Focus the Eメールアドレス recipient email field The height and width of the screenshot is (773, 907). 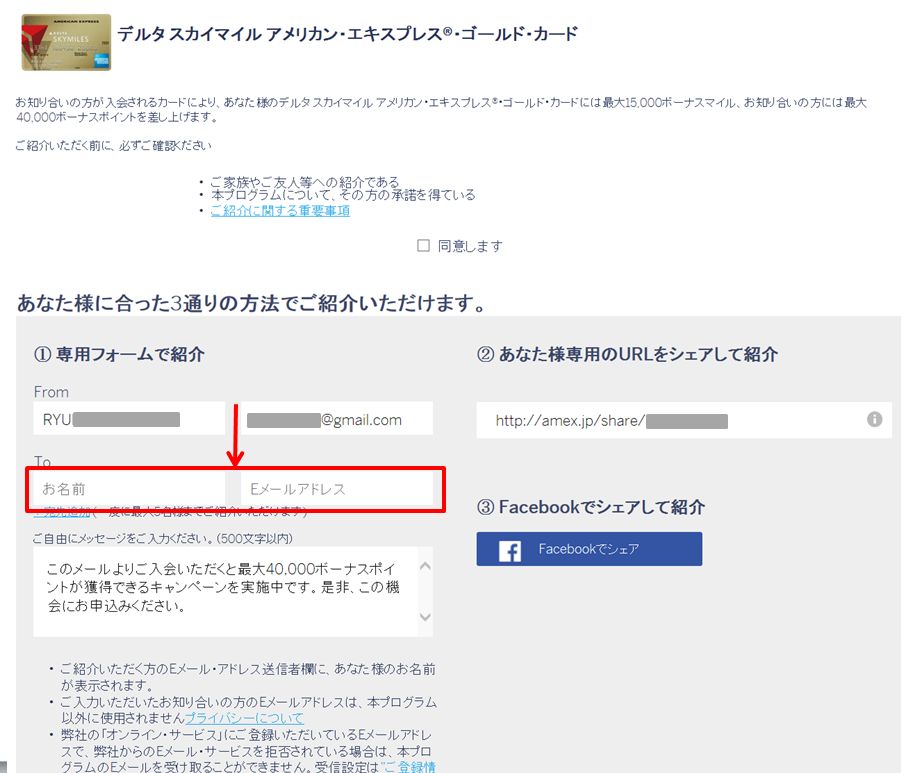[337, 489]
